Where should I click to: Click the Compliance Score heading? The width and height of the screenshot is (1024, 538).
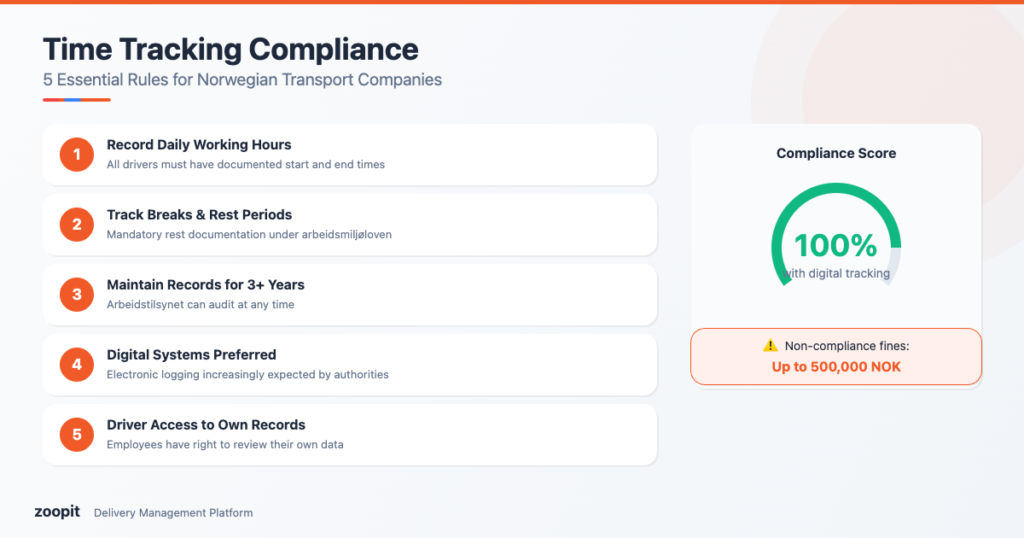(836, 153)
